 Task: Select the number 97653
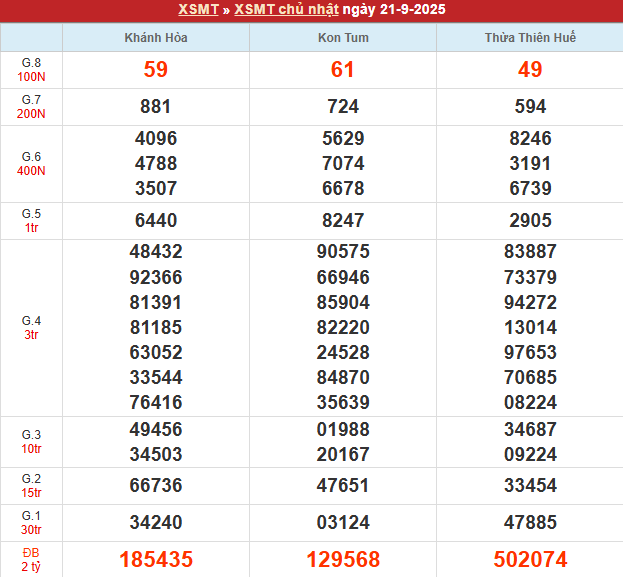(530, 353)
